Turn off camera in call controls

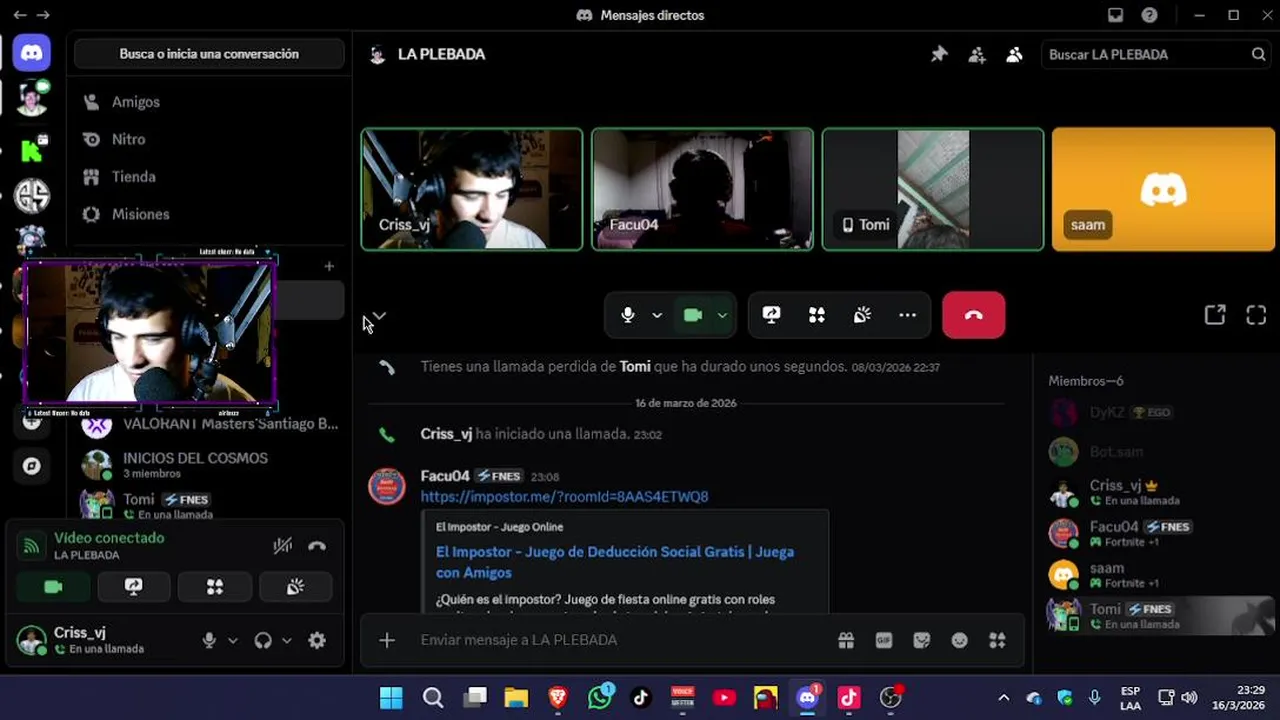[x=693, y=315]
